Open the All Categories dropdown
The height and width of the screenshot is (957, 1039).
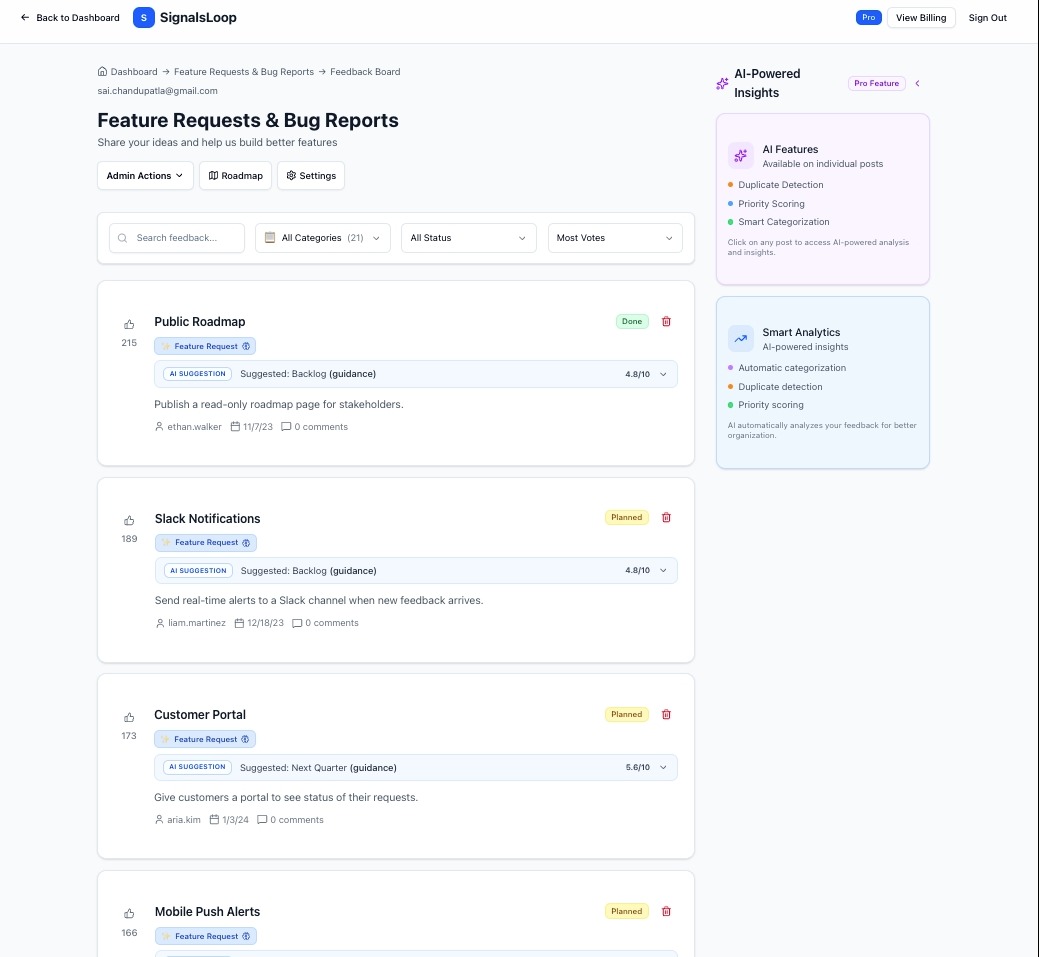point(322,238)
